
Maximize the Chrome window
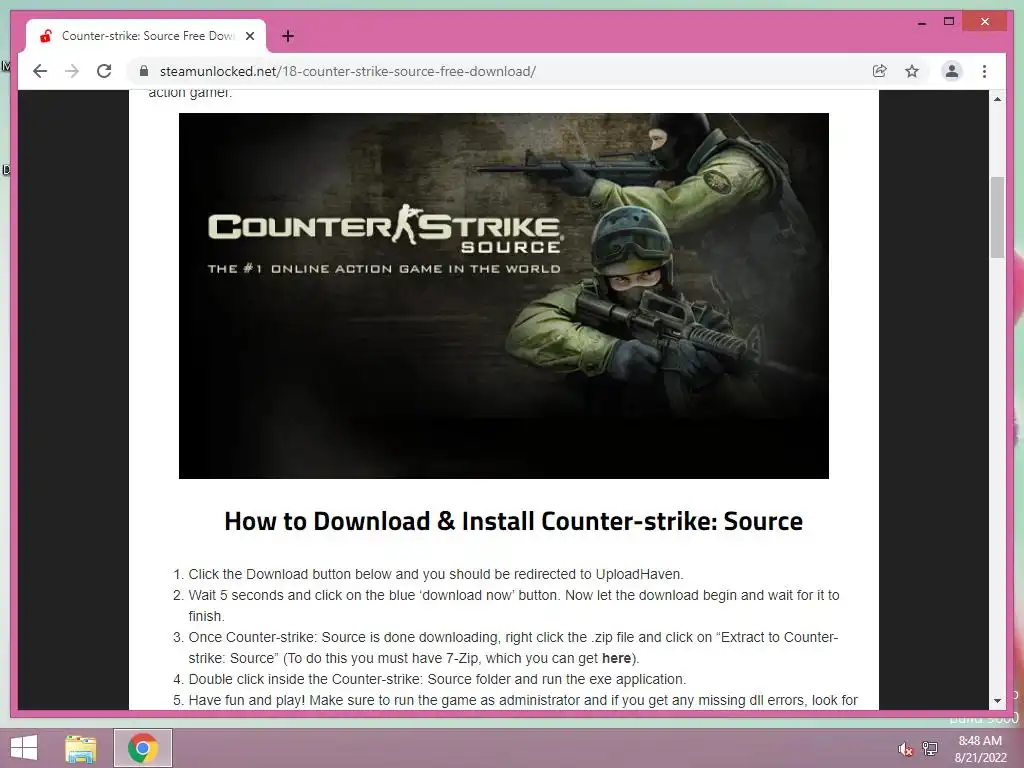(949, 22)
